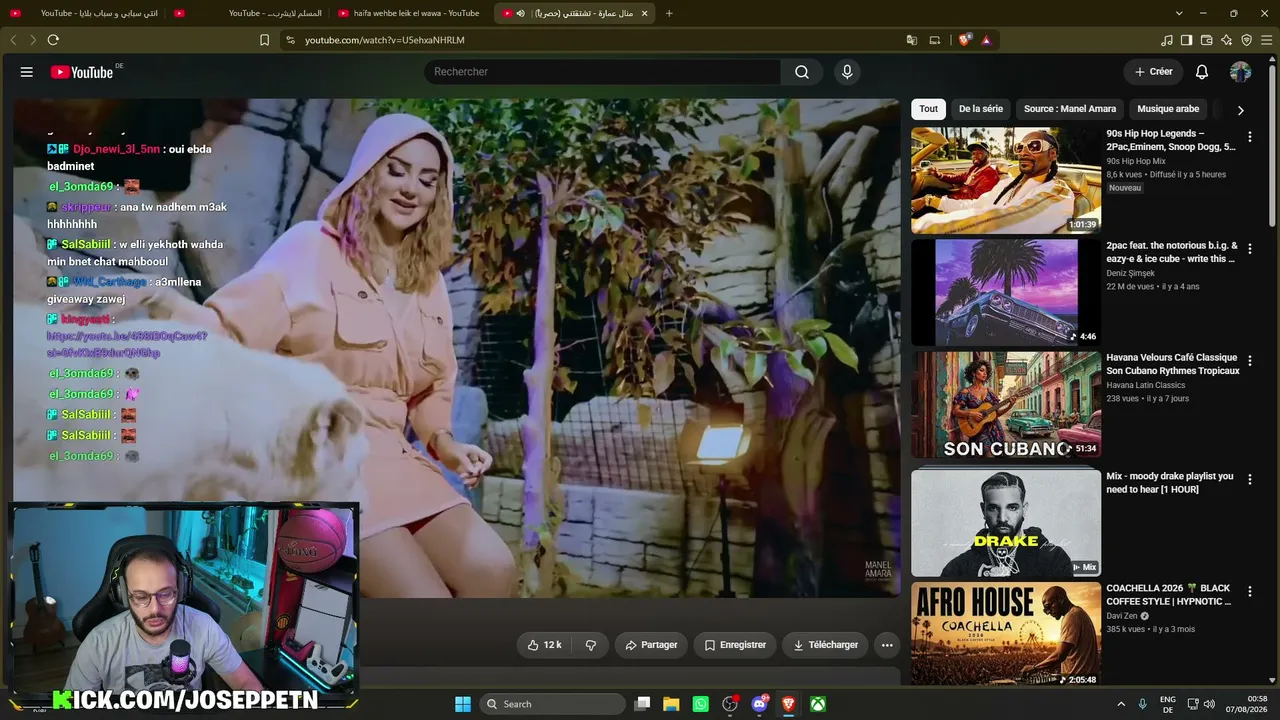This screenshot has height=720, width=1280.
Task: Open Brave Leo AI assistant
Action: (1227, 40)
